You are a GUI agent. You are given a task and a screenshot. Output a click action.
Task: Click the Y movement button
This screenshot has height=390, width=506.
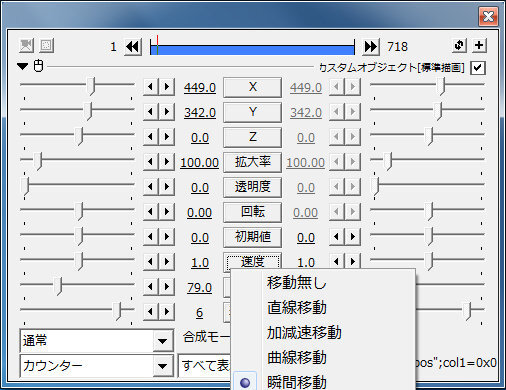252,112
